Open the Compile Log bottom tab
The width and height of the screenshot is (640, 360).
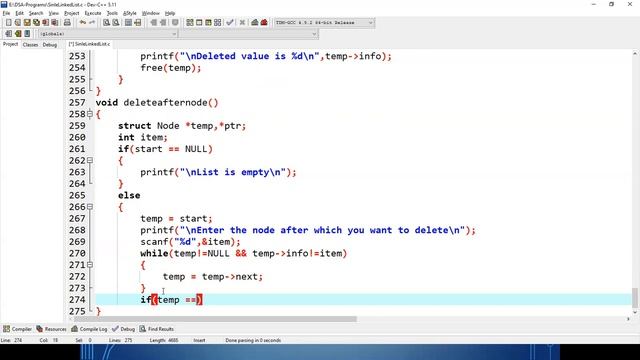pos(89,329)
